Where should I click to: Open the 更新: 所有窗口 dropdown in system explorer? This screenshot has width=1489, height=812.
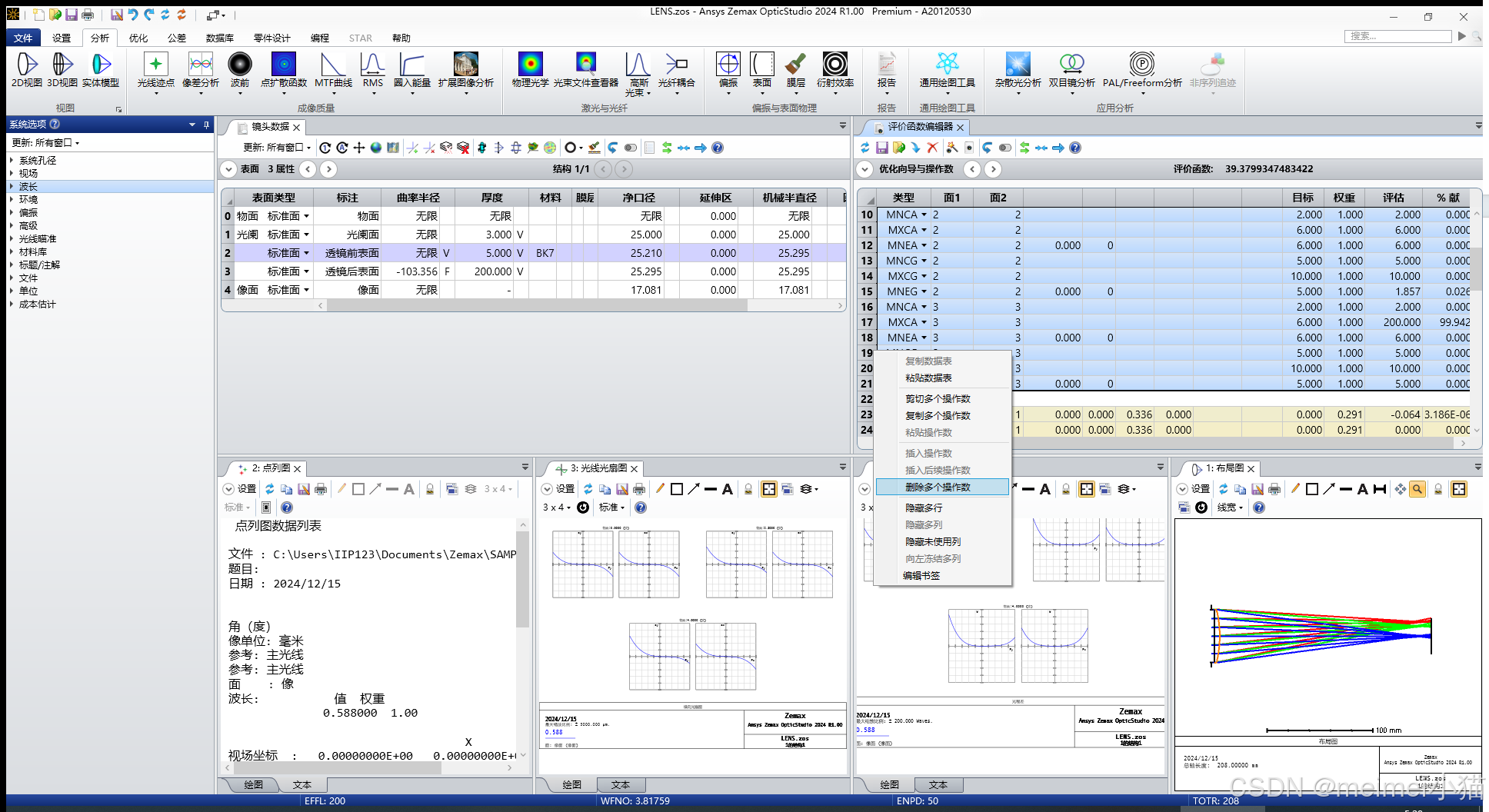tap(46, 143)
